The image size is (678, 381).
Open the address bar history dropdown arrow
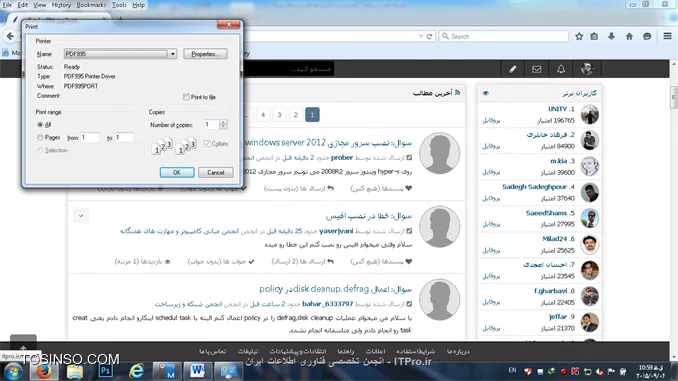click(x=421, y=36)
